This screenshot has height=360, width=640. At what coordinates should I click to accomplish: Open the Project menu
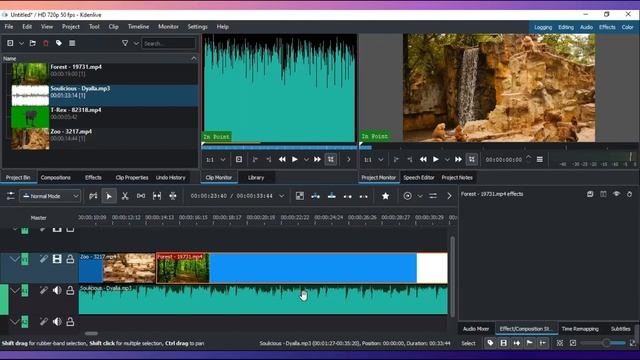[x=71, y=27]
